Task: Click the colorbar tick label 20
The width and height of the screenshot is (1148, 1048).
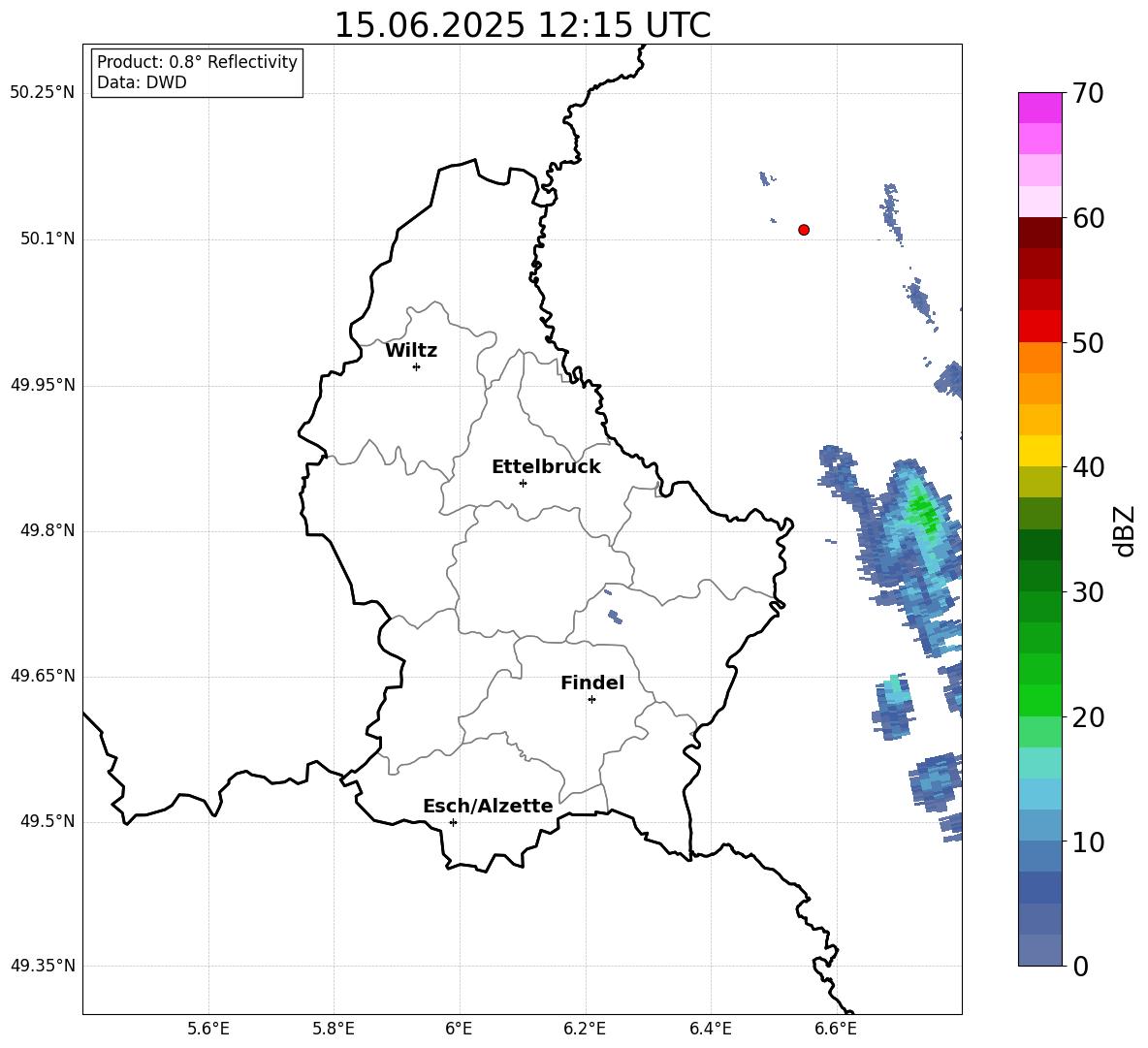Action: [1088, 717]
